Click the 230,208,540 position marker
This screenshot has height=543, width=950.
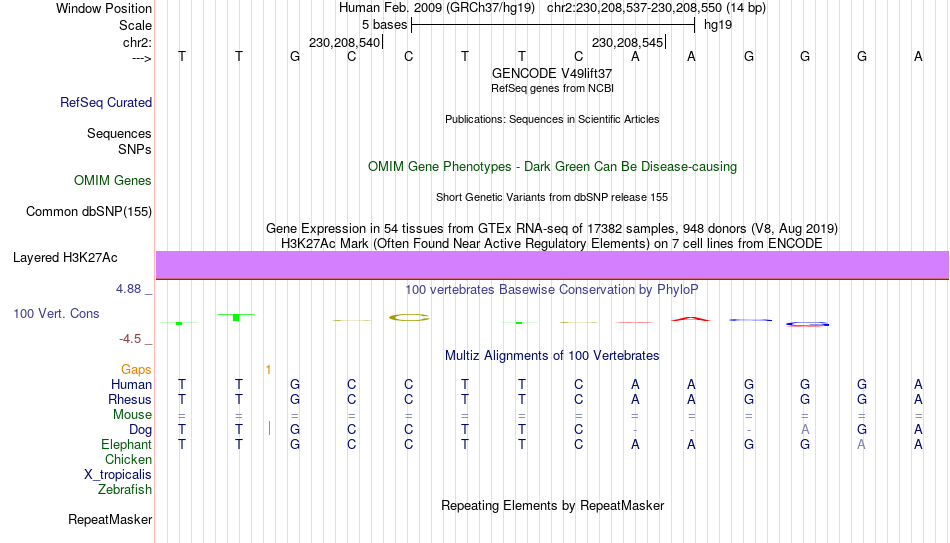coord(345,43)
